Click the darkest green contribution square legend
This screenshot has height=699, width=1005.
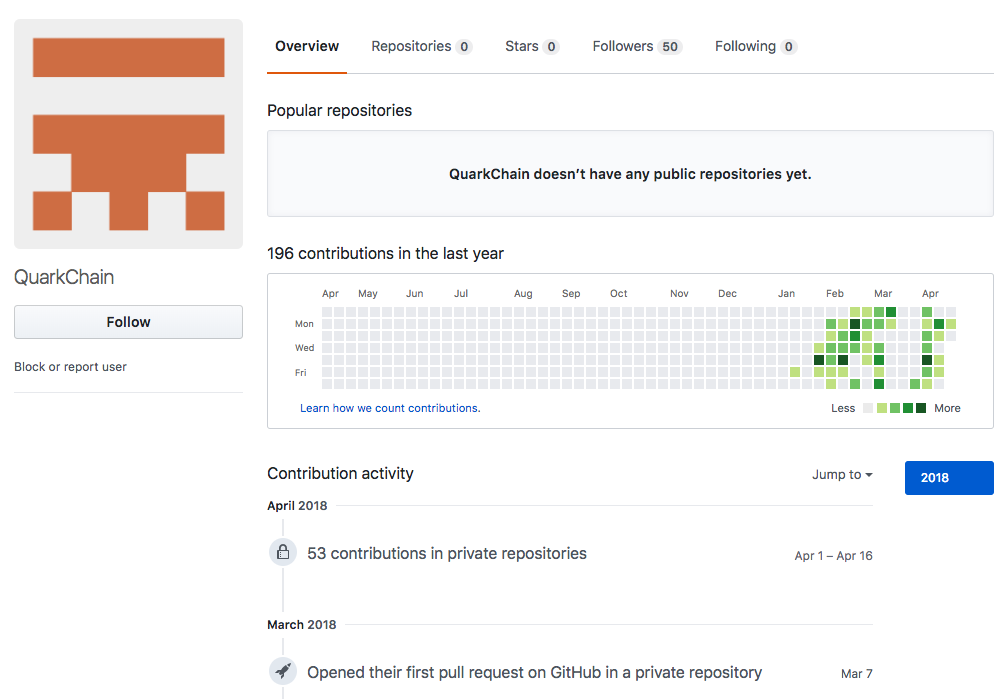coord(921,408)
